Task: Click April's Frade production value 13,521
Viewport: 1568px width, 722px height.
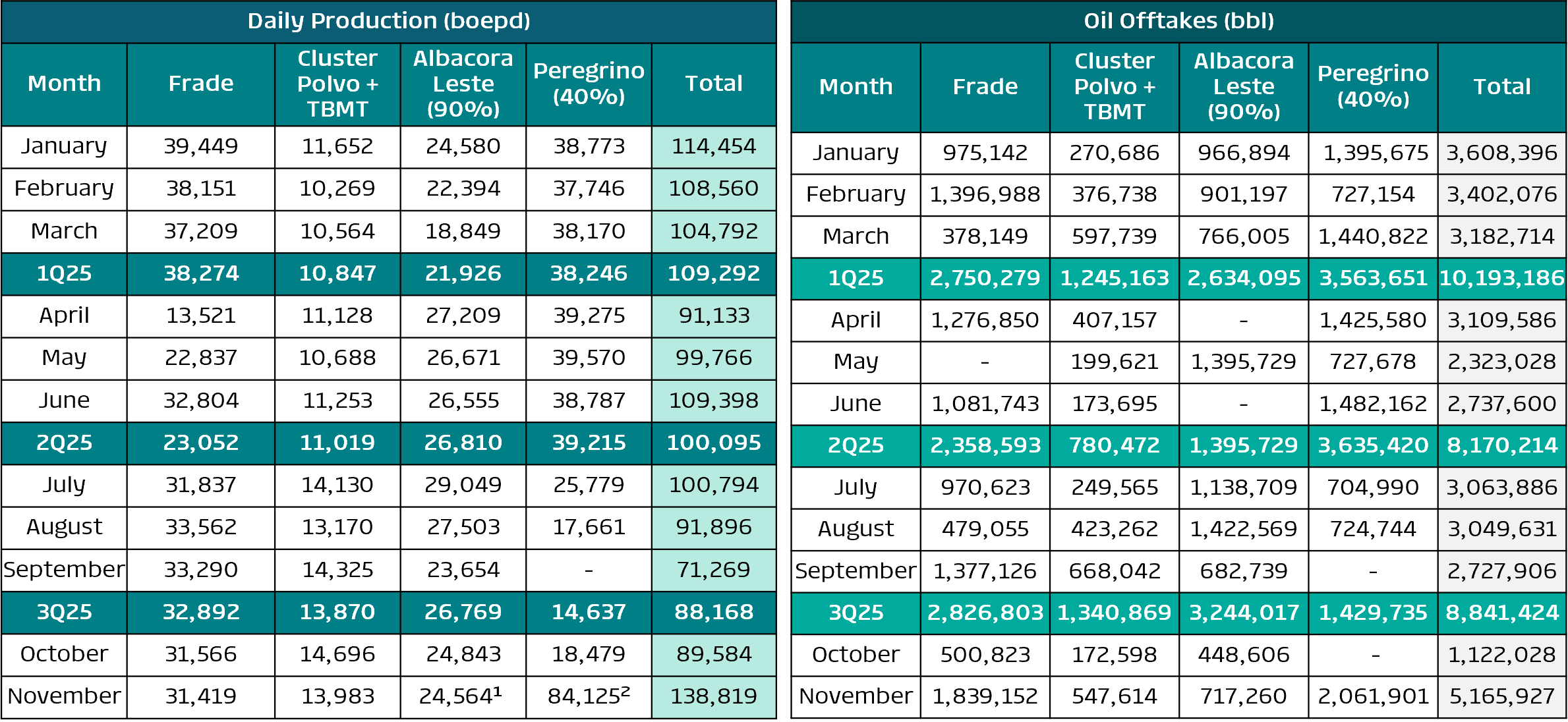Action: coord(200,316)
